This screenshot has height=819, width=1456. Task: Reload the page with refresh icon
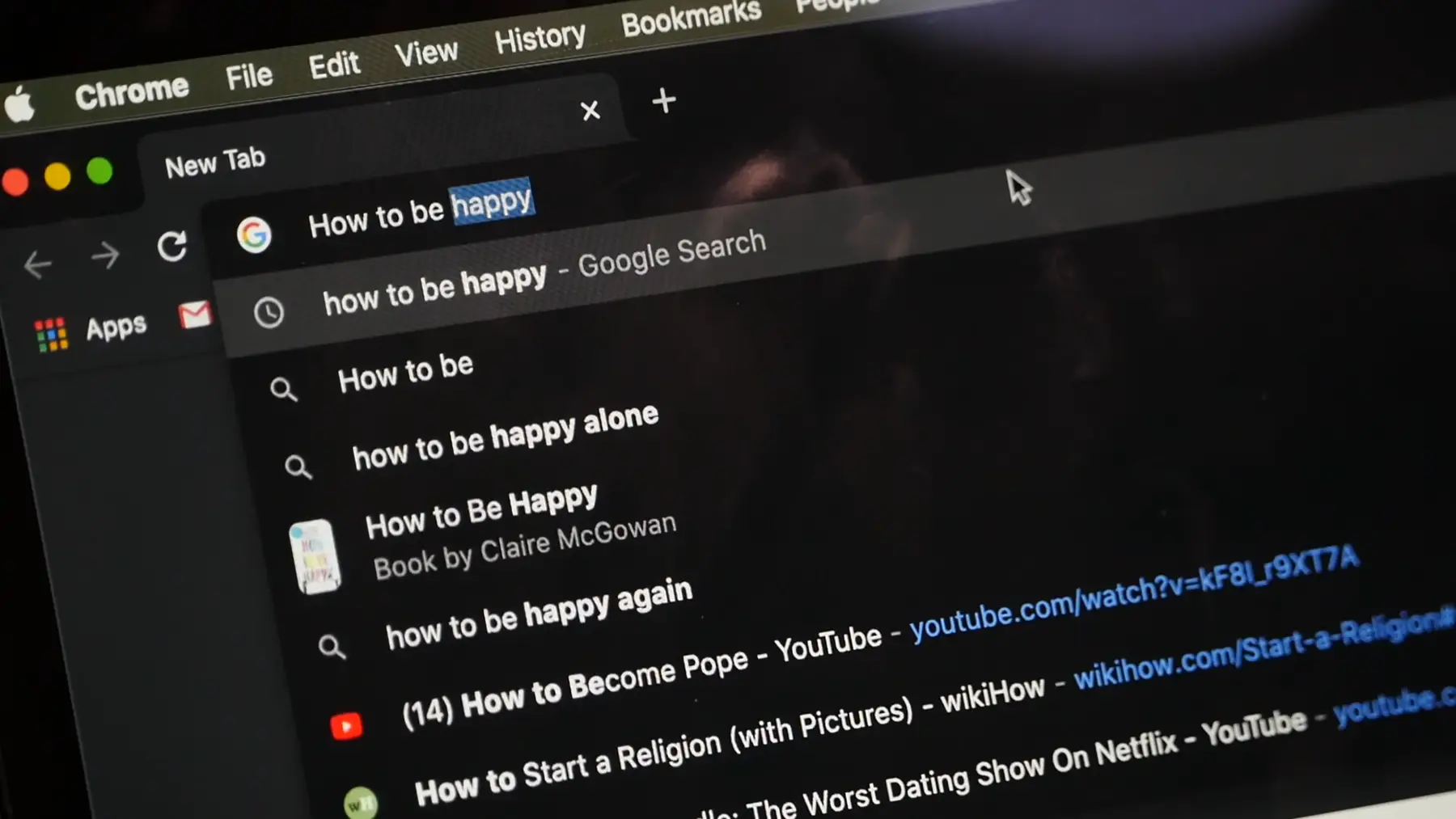tap(171, 247)
